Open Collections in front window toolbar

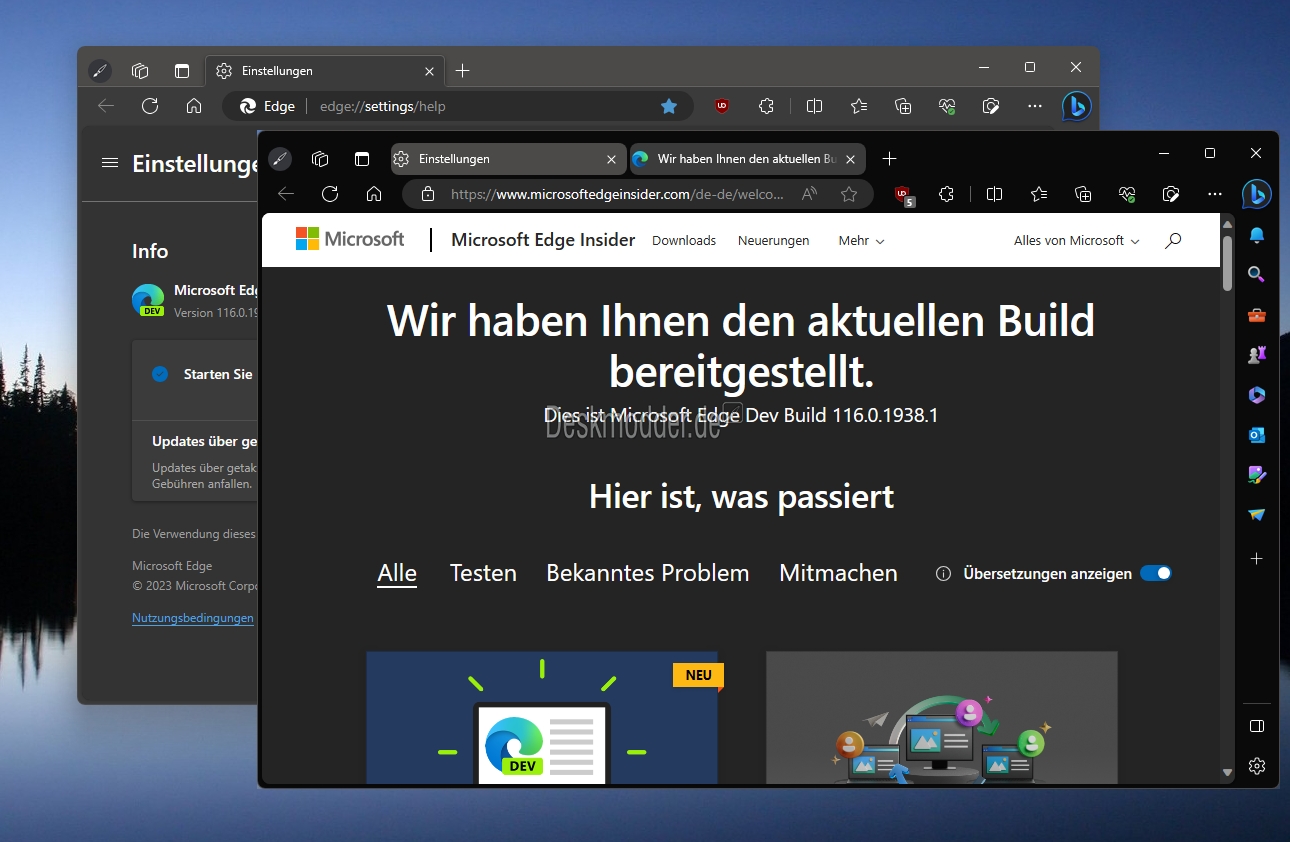point(1083,194)
